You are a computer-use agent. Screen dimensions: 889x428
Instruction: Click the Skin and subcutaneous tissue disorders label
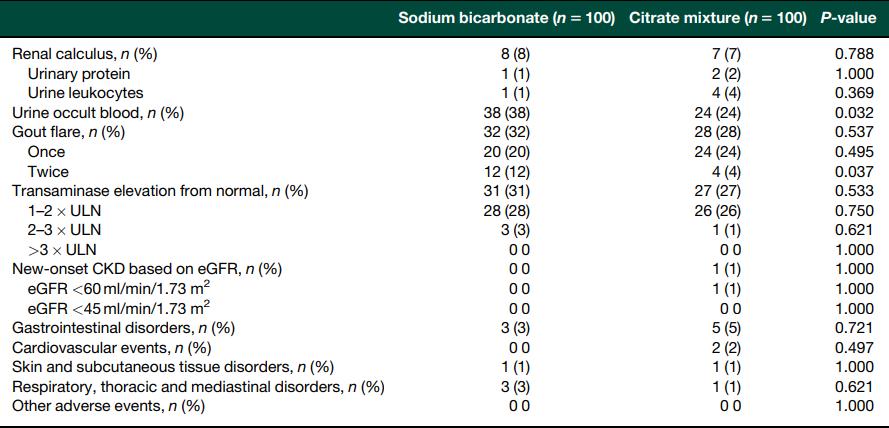coord(172,367)
